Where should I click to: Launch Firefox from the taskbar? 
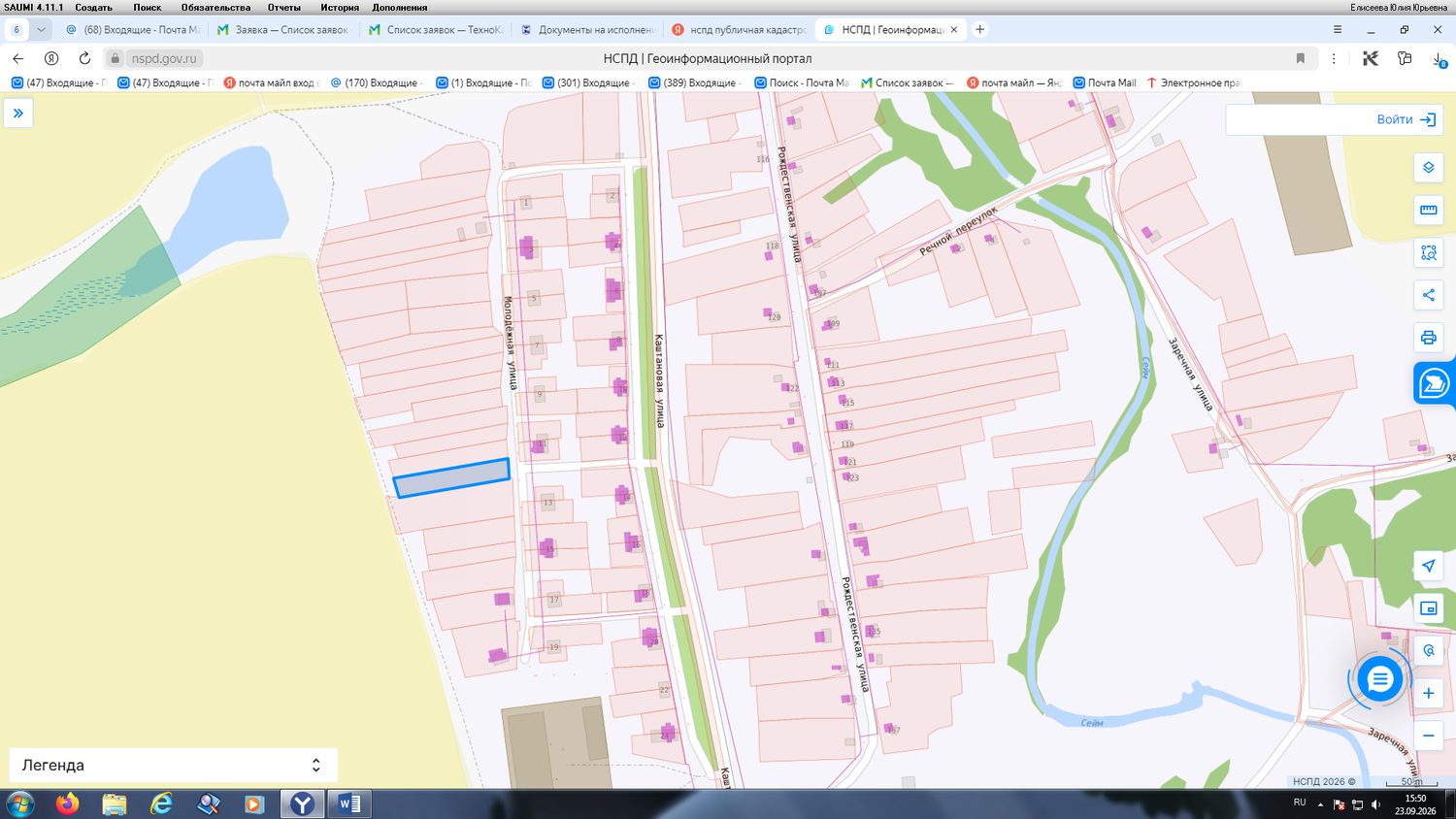[67, 803]
